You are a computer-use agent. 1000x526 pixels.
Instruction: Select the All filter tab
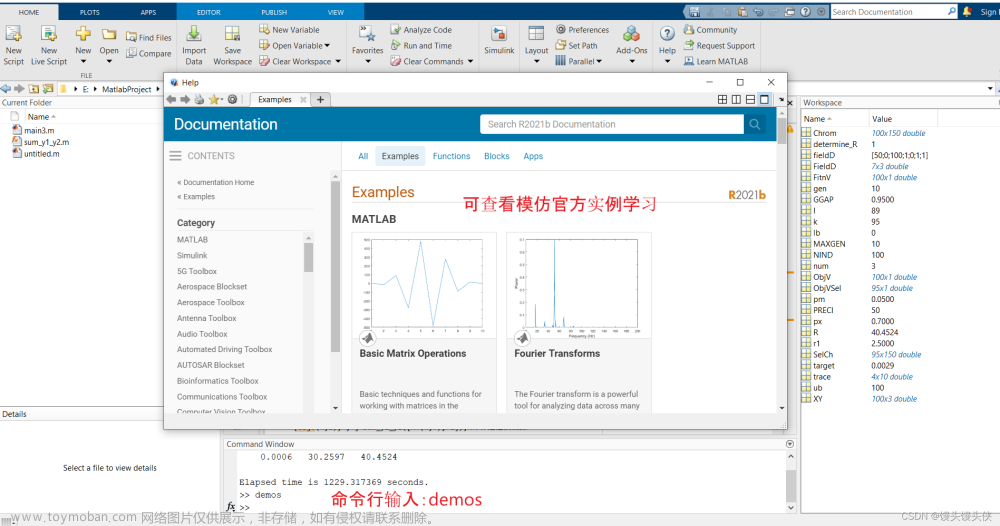[x=363, y=156]
